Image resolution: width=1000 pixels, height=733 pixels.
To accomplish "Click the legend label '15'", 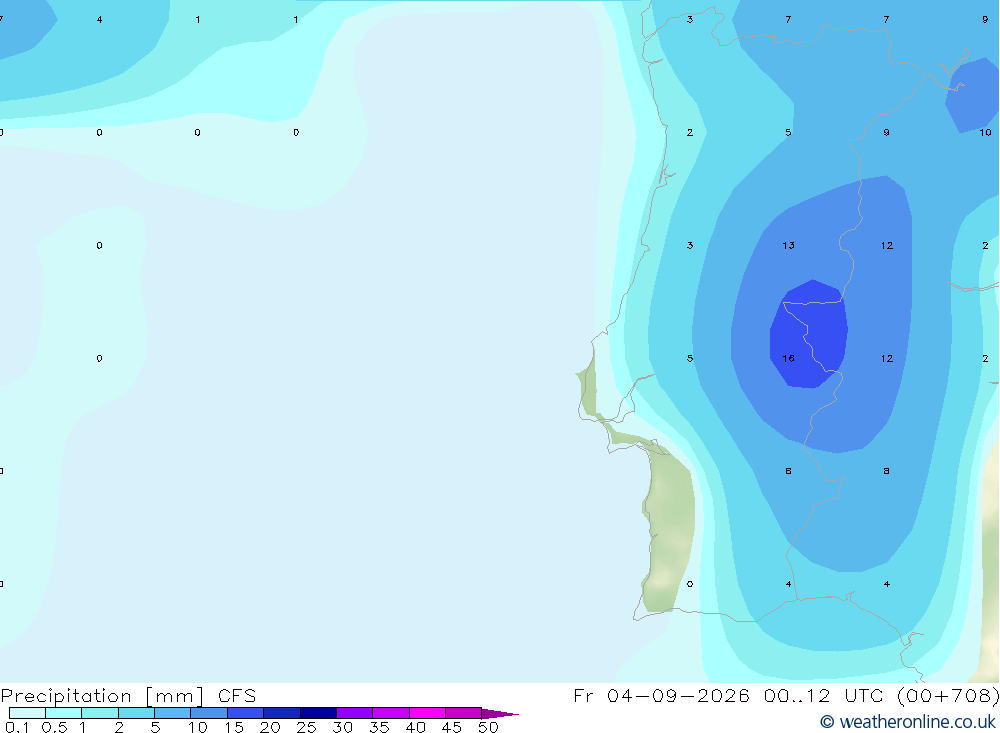I will (x=234, y=727).
